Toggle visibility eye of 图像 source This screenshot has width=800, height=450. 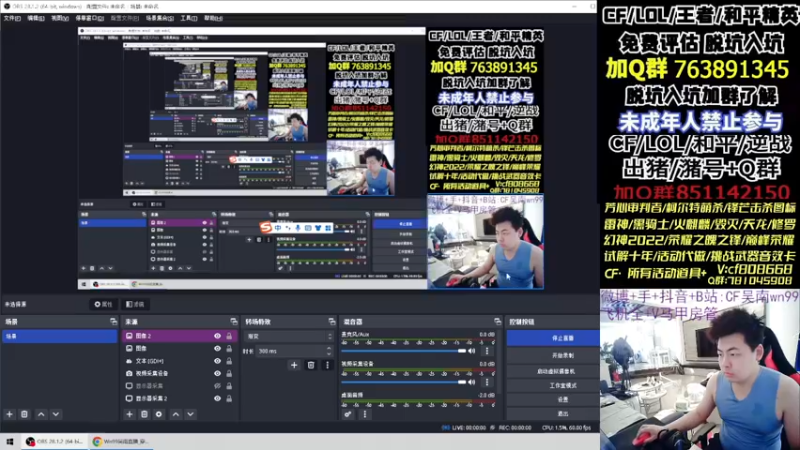pyautogui.click(x=217, y=348)
